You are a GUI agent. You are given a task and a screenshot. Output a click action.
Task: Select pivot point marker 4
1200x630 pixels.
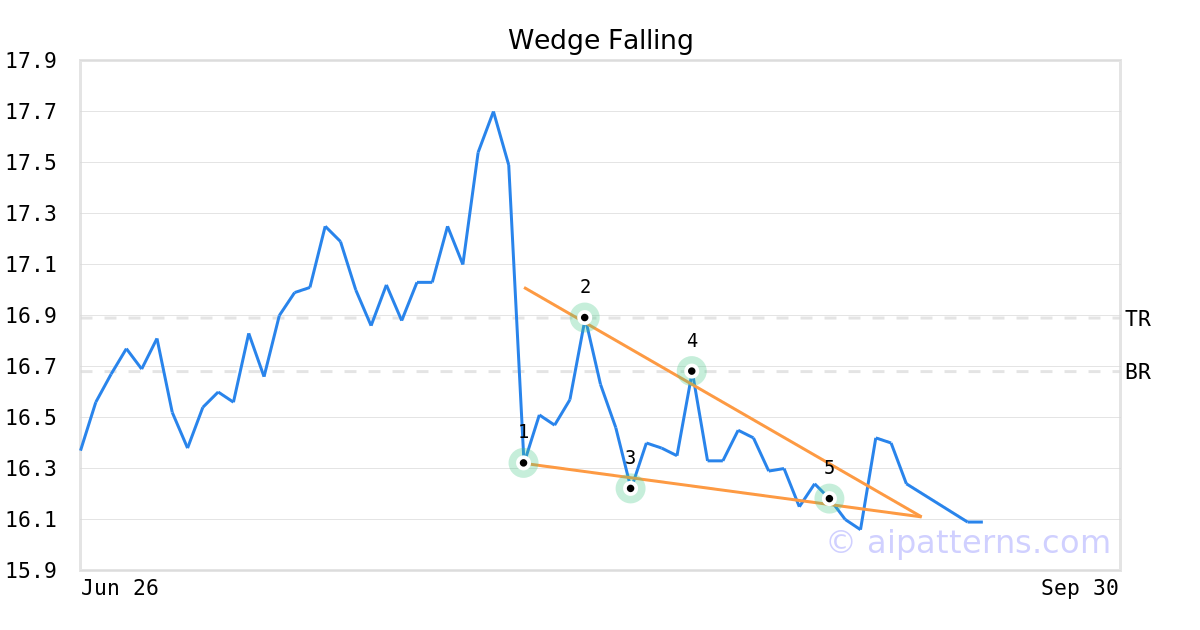[x=691, y=371]
